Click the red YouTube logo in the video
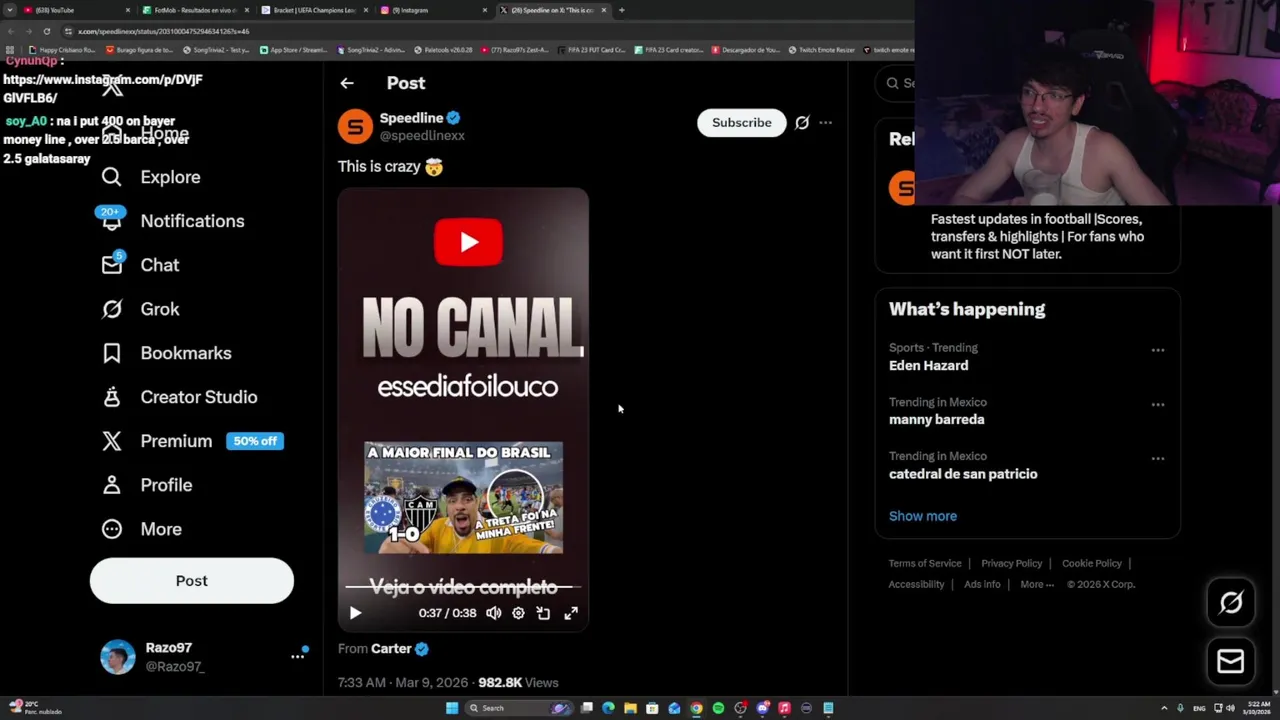This screenshot has height=720, width=1280. pyautogui.click(x=468, y=242)
